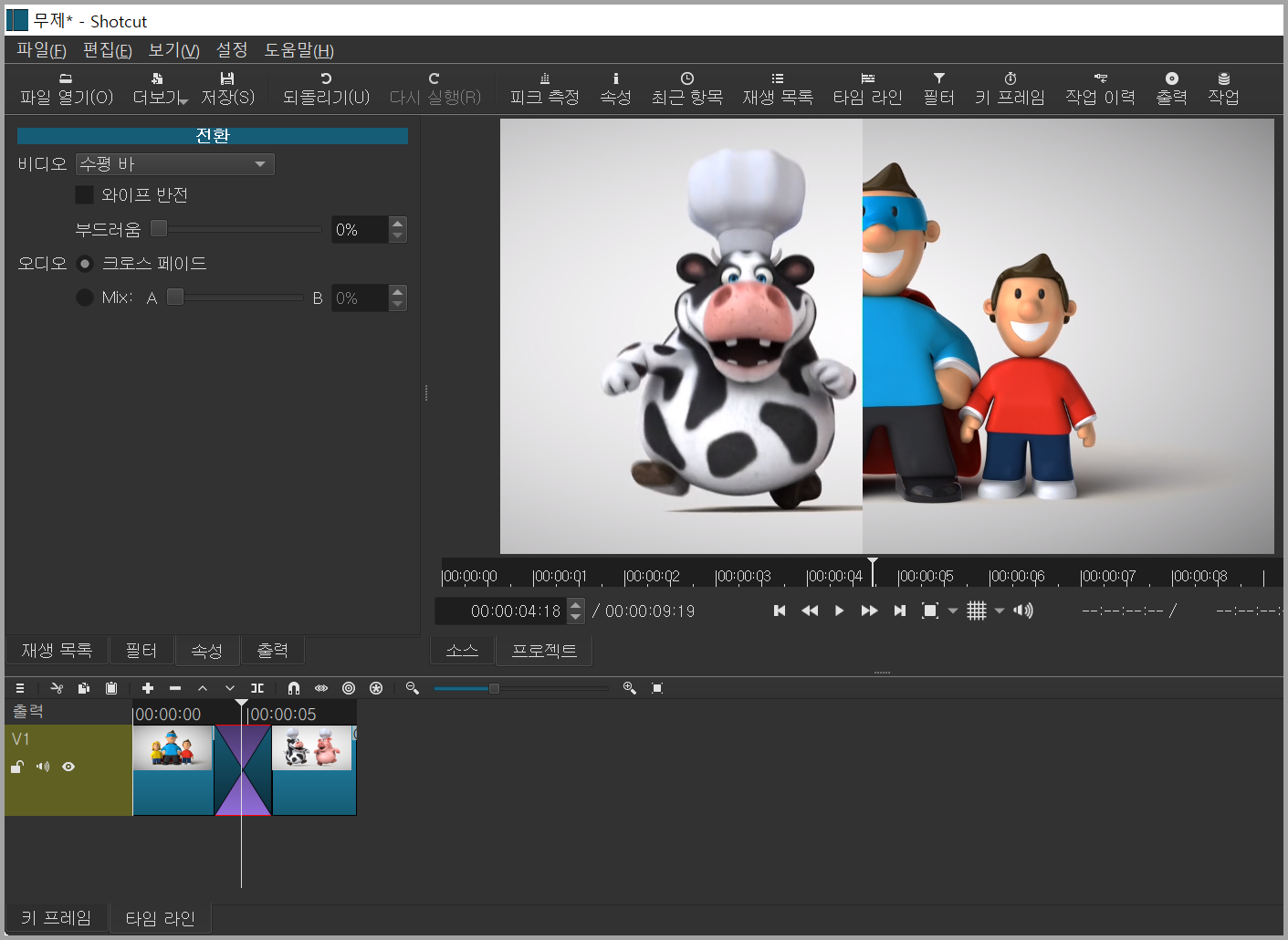Viewport: 1288px width, 940px height.
Task: Open Jobs stack icon in top toolbar
Action: pos(1223,89)
